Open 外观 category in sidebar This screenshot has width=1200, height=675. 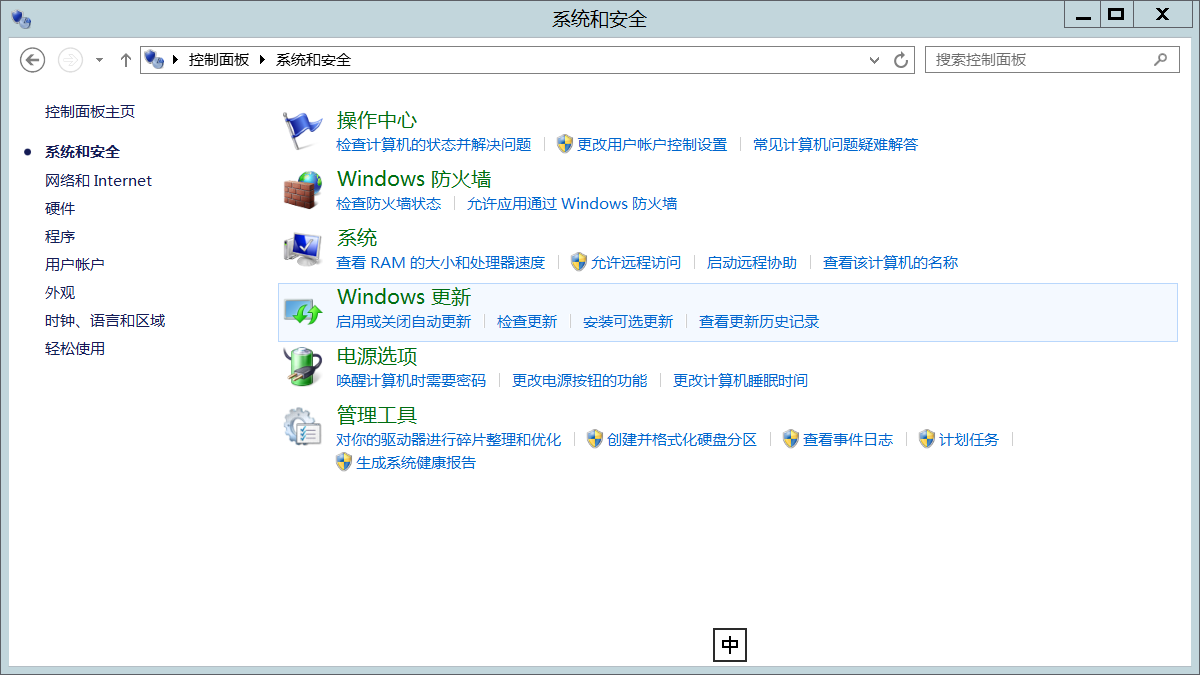pyautogui.click(x=60, y=293)
